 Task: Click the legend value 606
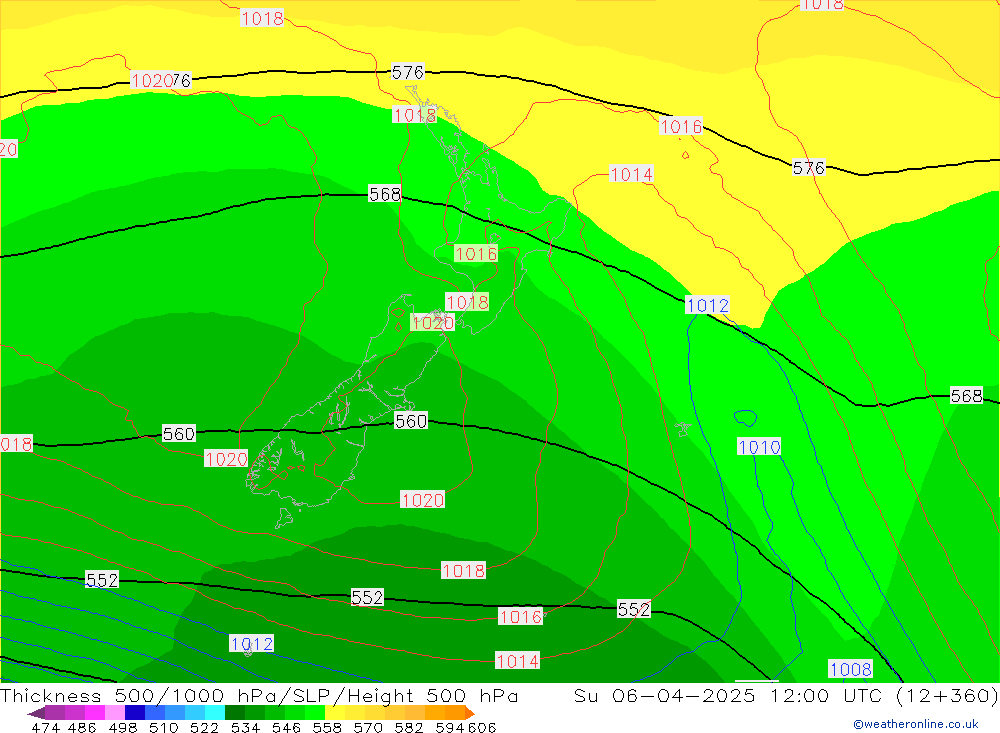pos(482,727)
